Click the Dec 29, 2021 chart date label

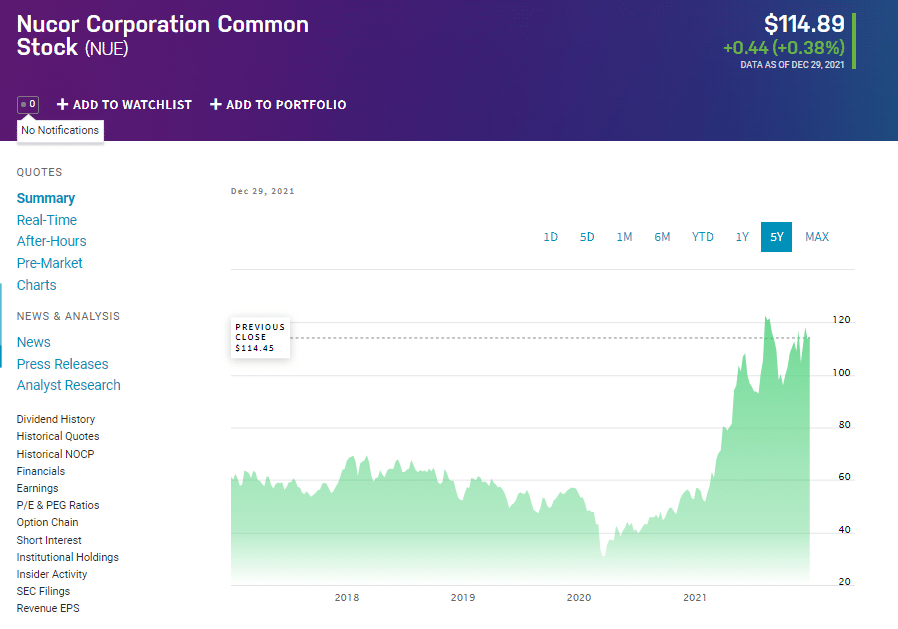coord(262,191)
